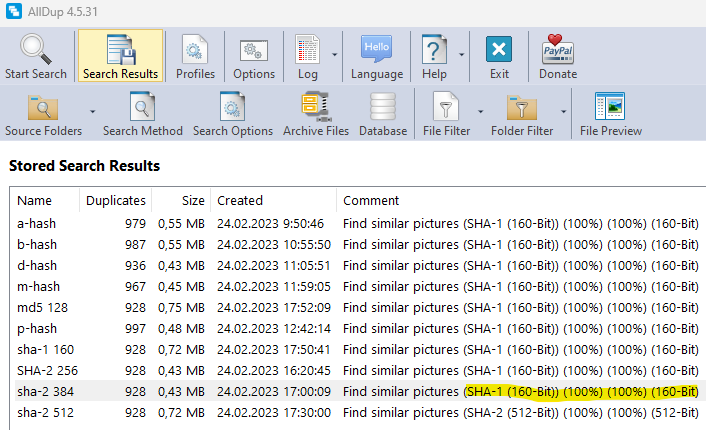The width and height of the screenshot is (706, 430).
Task: Open the Profiles toolbar icon
Action: point(195,49)
